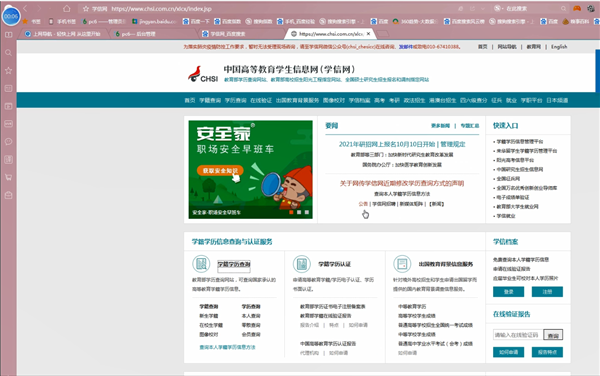Click the 注册 button in 学信档案
Image resolution: width=600 pixels, height=376 pixels.
(x=547, y=292)
